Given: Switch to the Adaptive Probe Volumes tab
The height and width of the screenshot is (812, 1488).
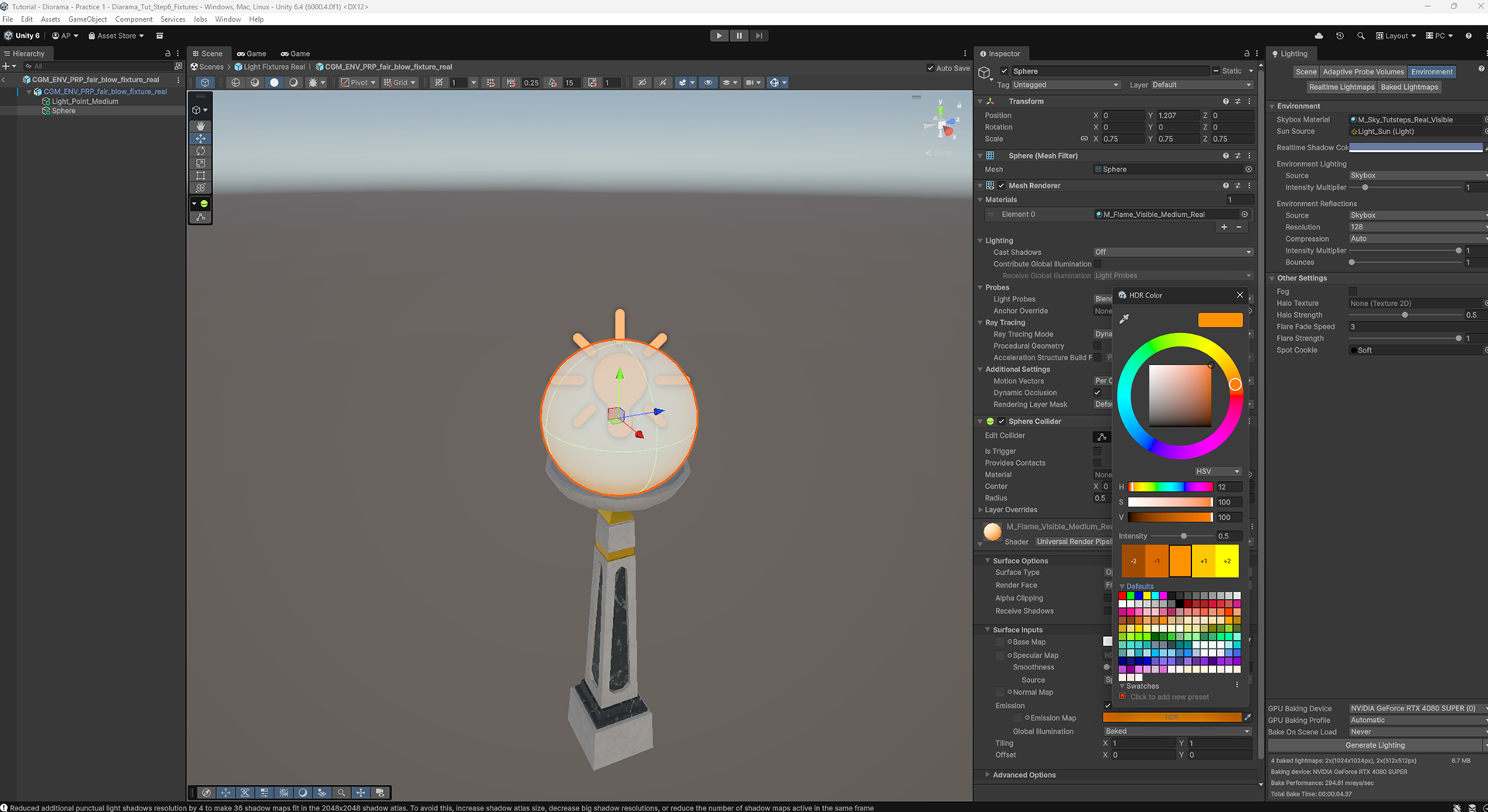Looking at the screenshot, I should point(1363,72).
